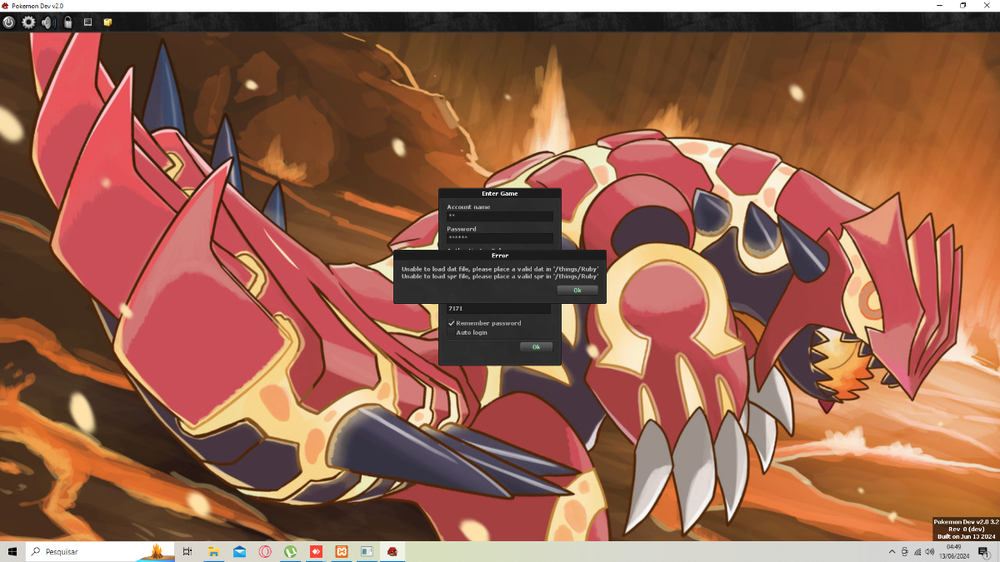The image size is (1000, 562).
Task: Focus the Password input field
Action: [x=499, y=238]
